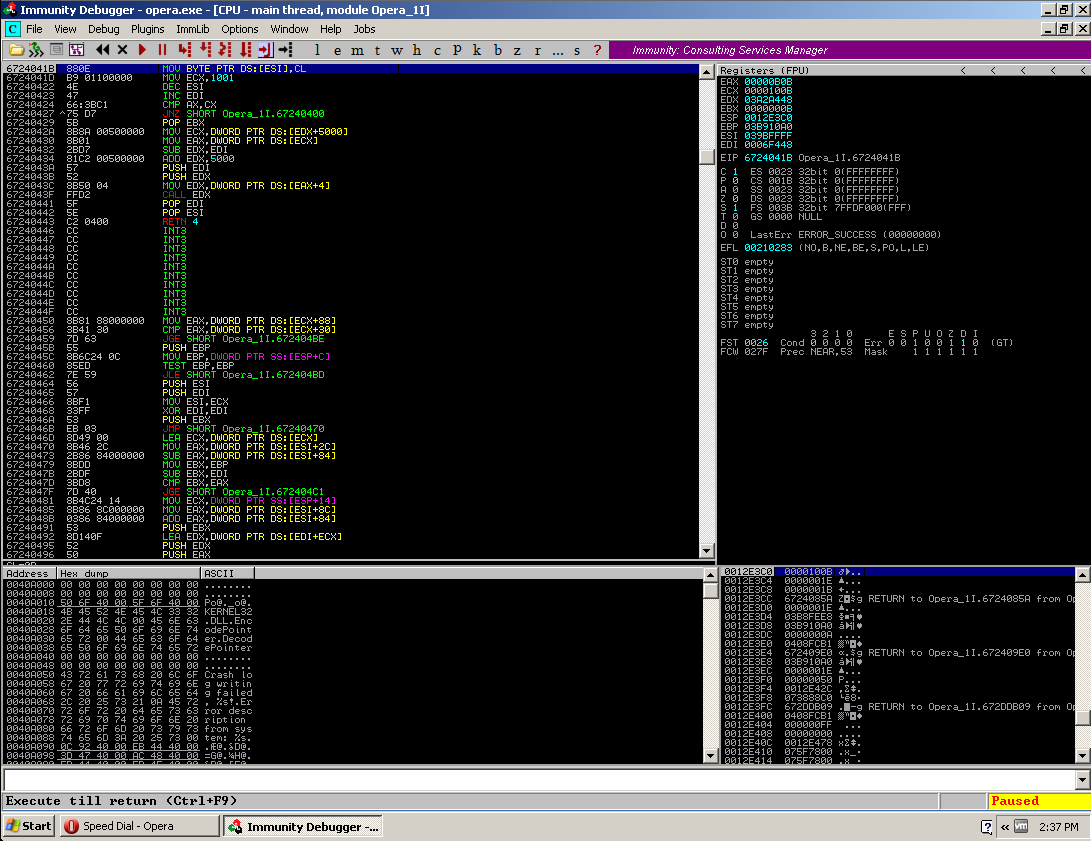The height and width of the screenshot is (841, 1091).
Task: Click the disassembly pane scroll-down arrow
Action: 706,551
